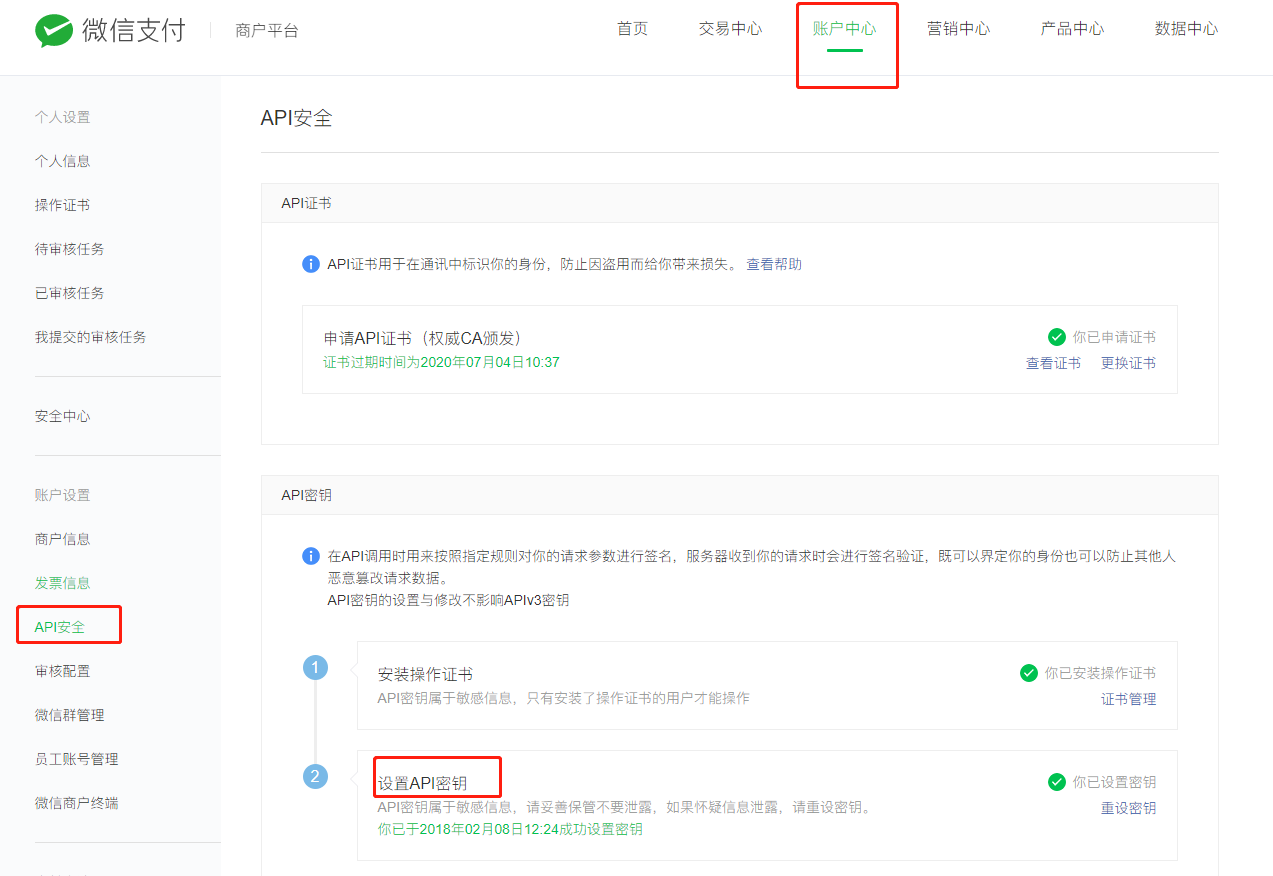Go to 营销中心 tab

coord(958,29)
